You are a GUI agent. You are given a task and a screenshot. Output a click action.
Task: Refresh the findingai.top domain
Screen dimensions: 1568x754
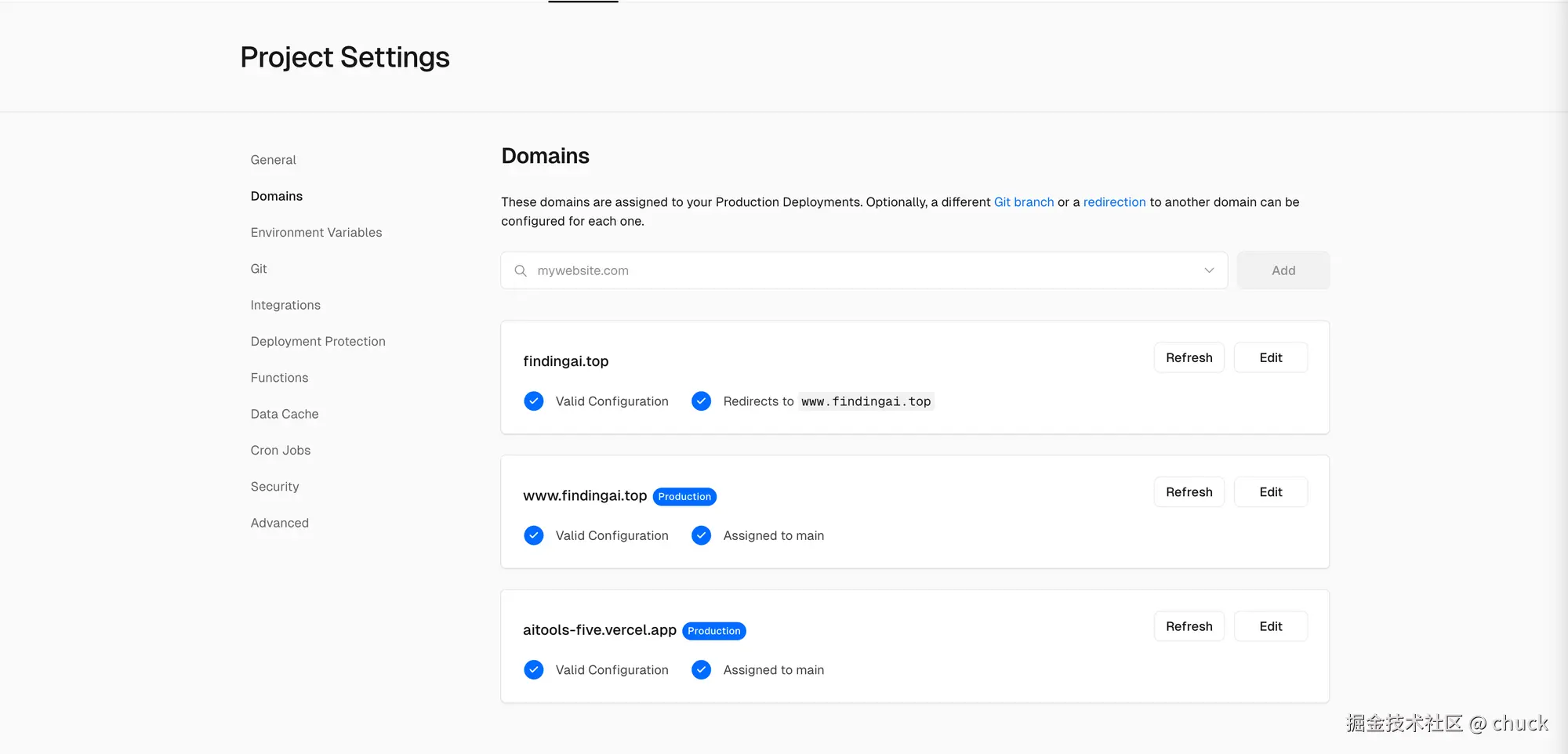click(1189, 358)
